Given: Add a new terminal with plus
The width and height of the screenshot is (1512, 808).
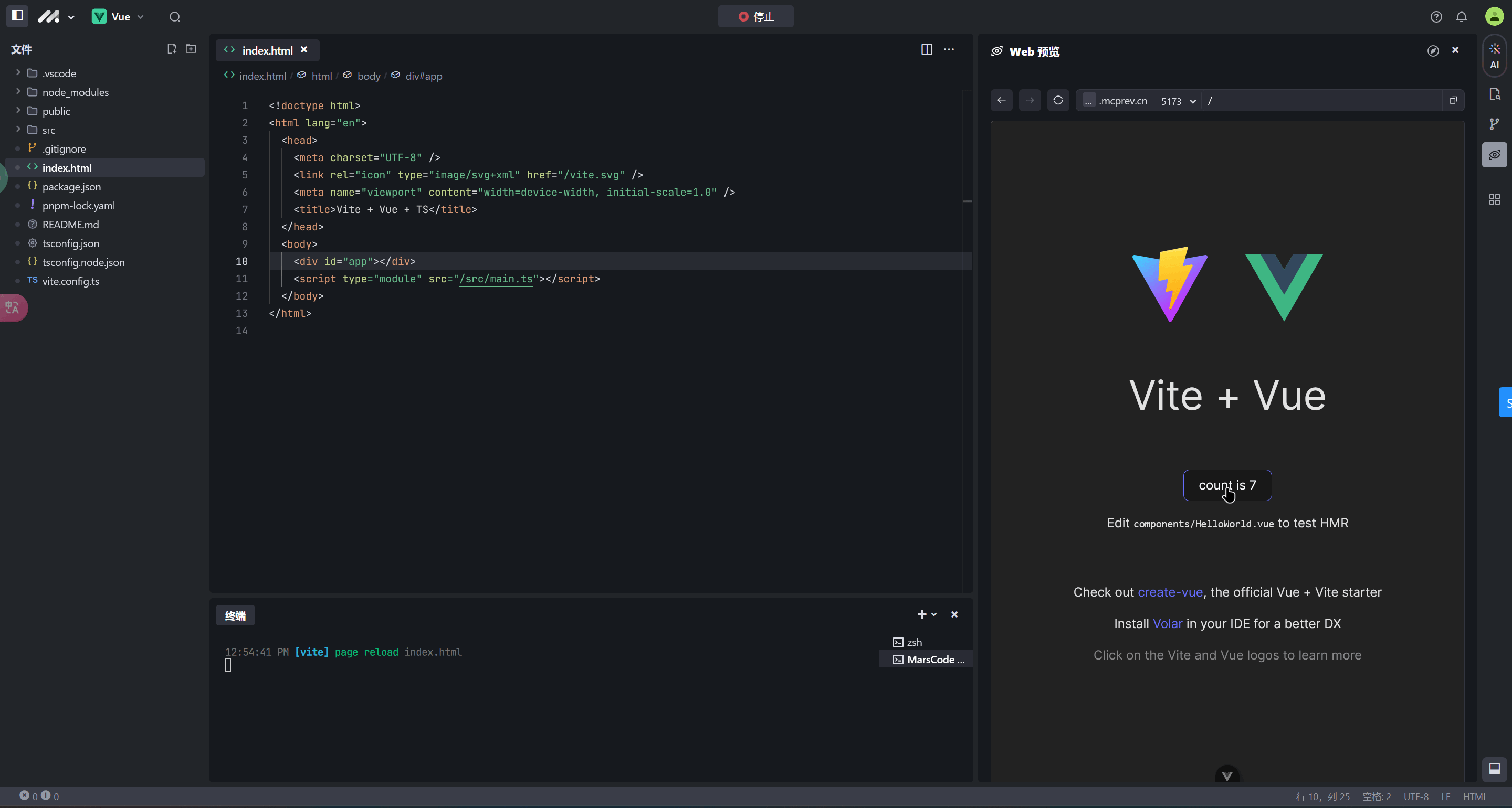Looking at the screenshot, I should coord(921,614).
